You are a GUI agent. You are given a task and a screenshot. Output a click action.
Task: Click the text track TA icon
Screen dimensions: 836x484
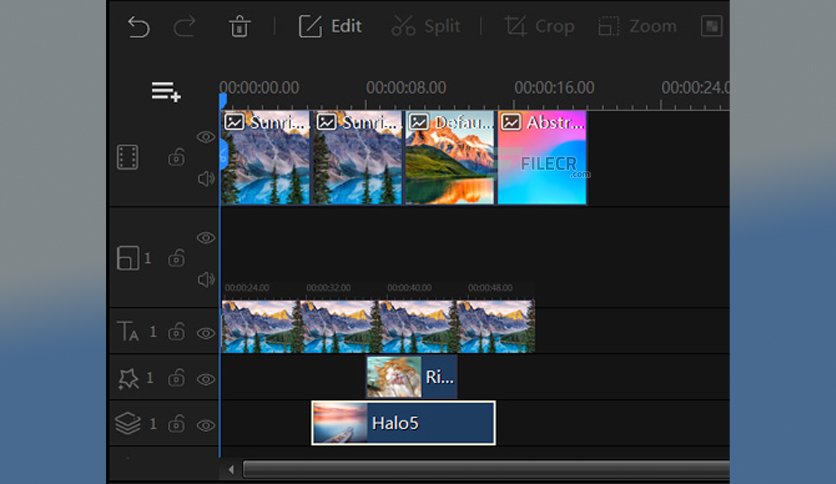128,331
